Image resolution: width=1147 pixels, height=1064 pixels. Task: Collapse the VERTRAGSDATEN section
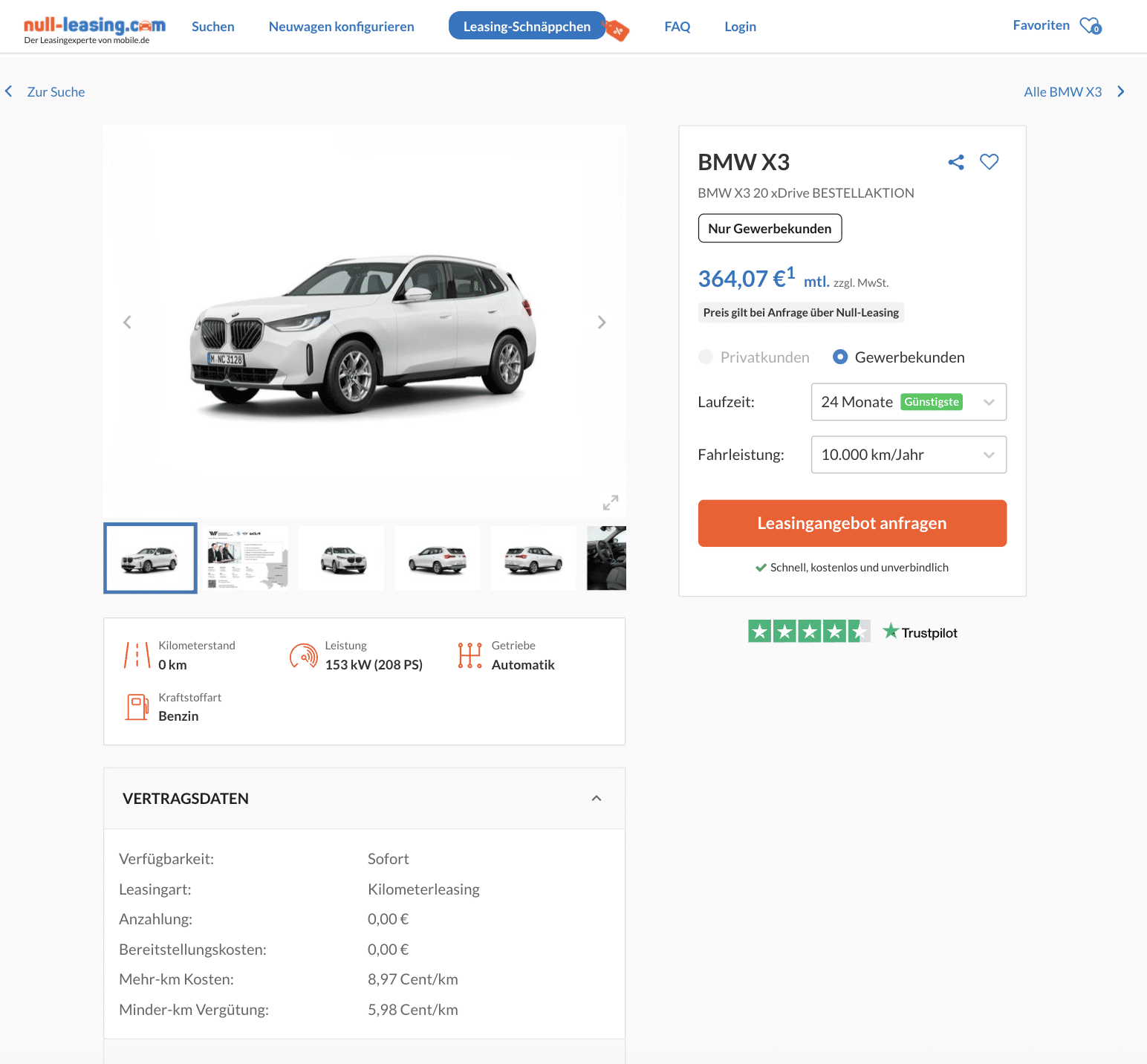click(x=596, y=799)
